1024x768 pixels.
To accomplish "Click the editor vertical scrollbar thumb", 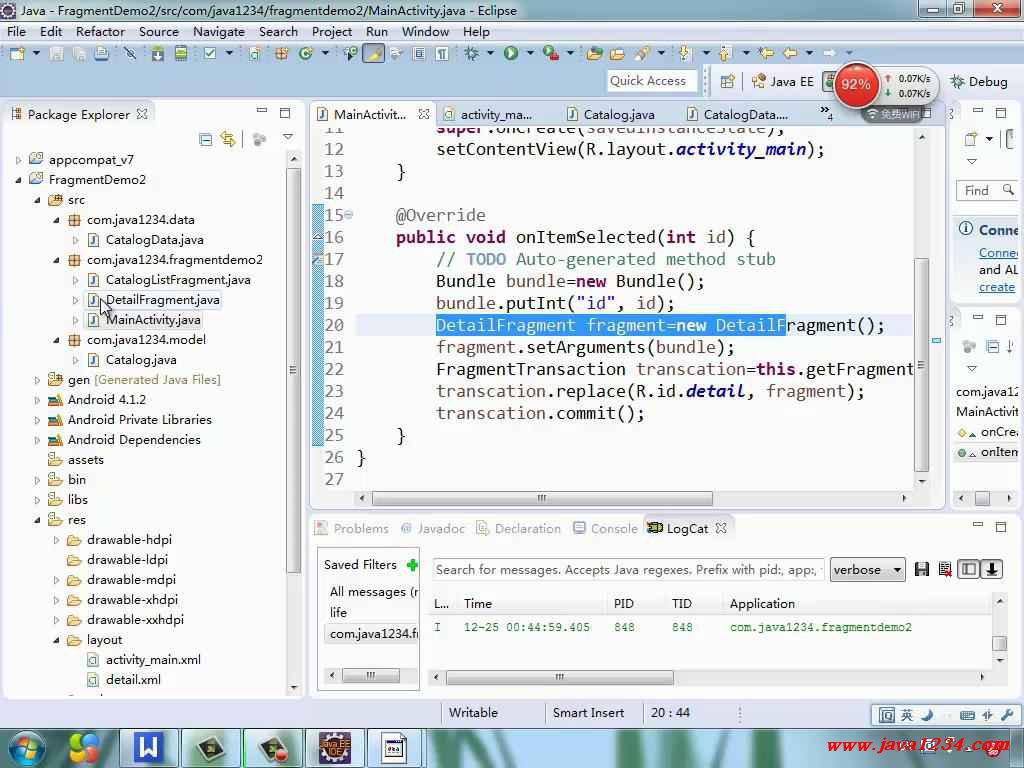I will tap(921, 364).
